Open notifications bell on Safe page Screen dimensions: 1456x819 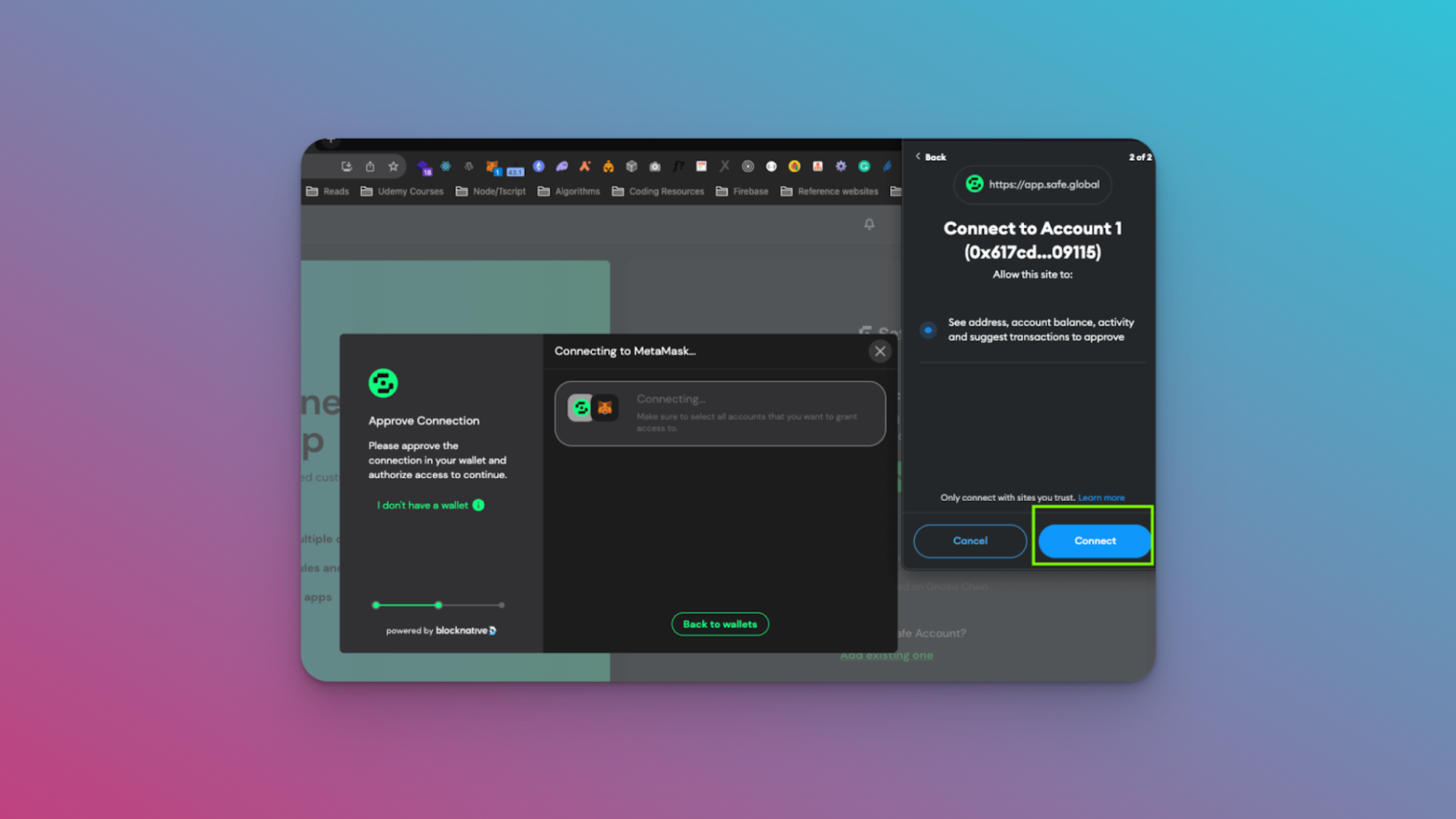(869, 224)
